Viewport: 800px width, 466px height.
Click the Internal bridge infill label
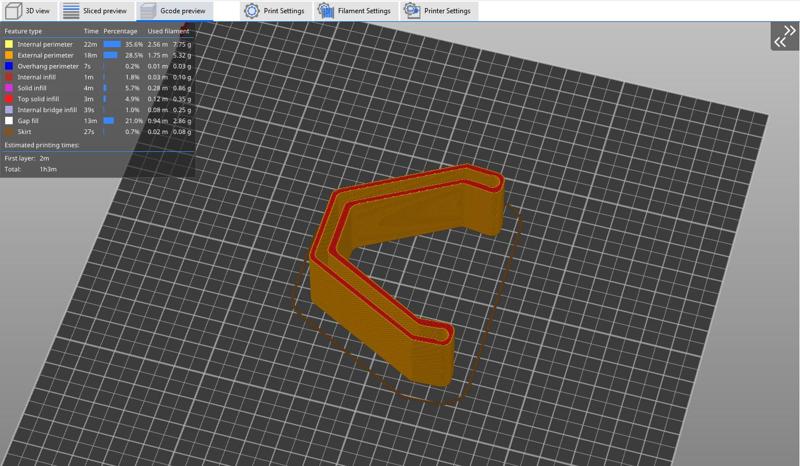[47, 110]
